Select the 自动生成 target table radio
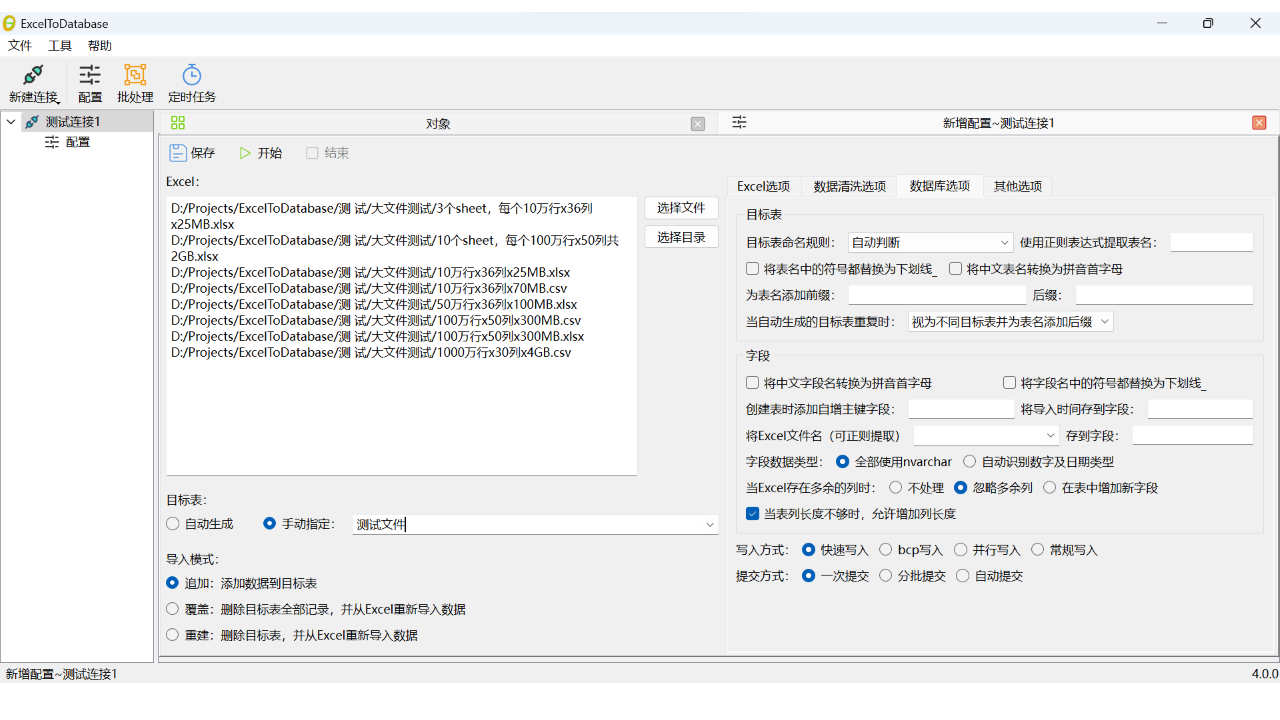Image resolution: width=1280 pixels, height=720 pixels. (x=173, y=523)
